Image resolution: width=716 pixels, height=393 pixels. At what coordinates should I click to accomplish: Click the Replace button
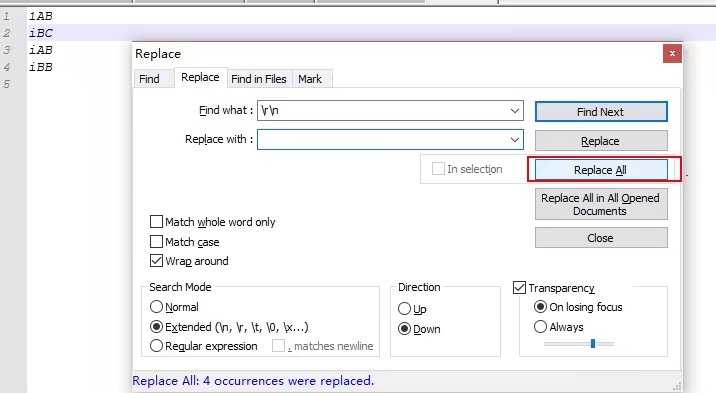(601, 141)
